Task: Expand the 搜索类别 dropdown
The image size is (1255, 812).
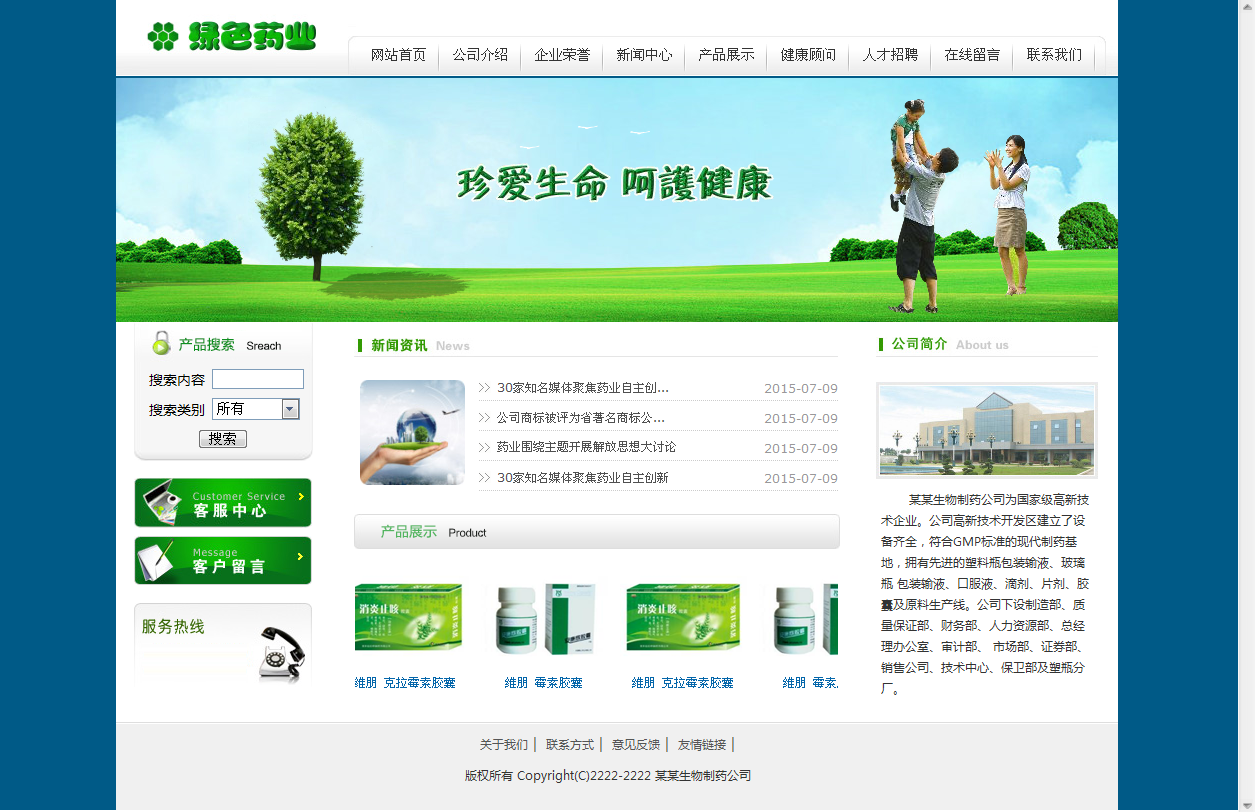Action: [290, 409]
